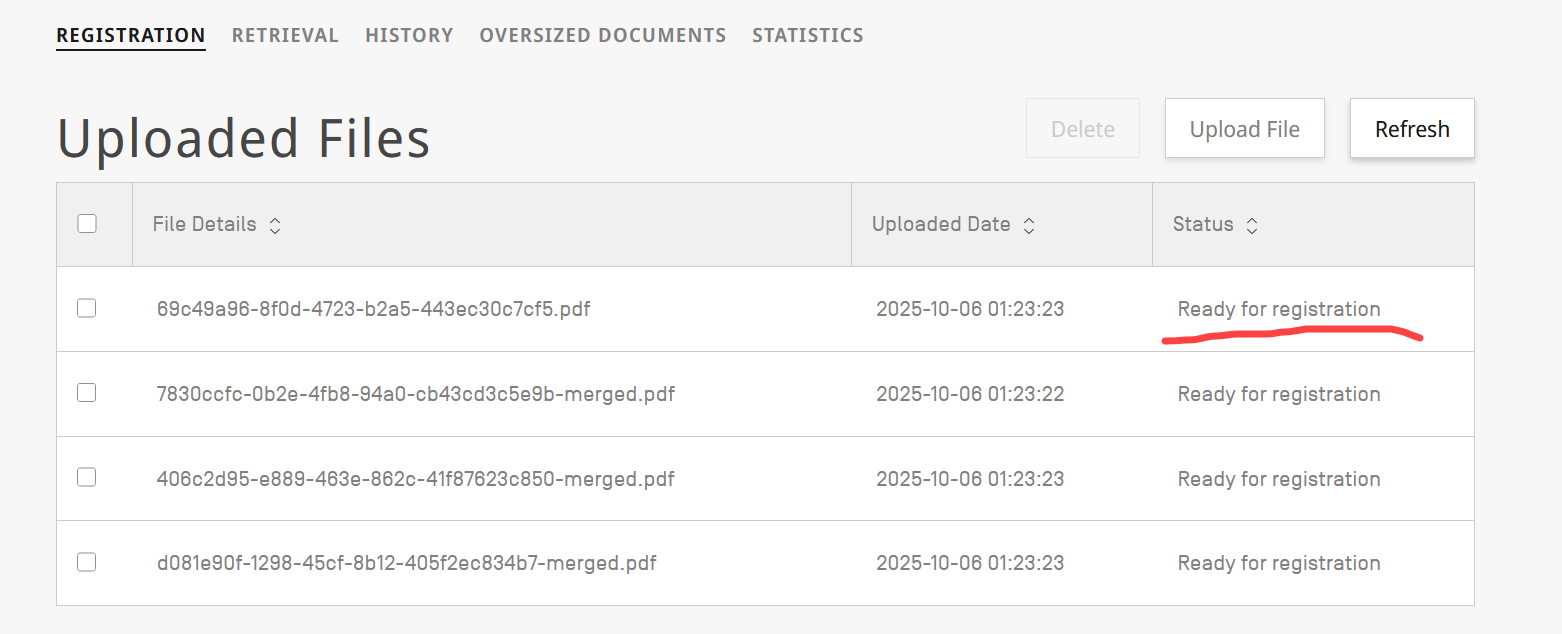Check the box for 69c49a96 file
The height and width of the screenshot is (634, 1562).
point(87,309)
